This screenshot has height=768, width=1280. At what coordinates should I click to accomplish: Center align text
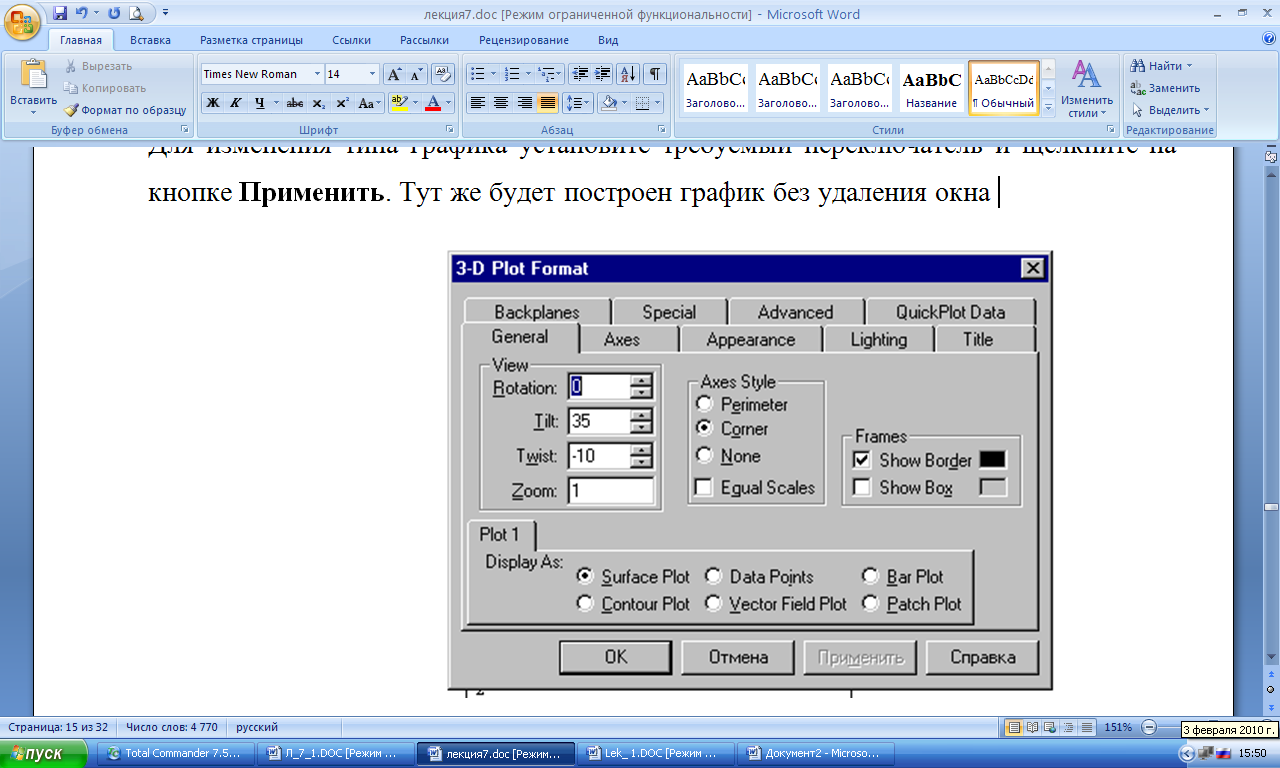point(501,102)
